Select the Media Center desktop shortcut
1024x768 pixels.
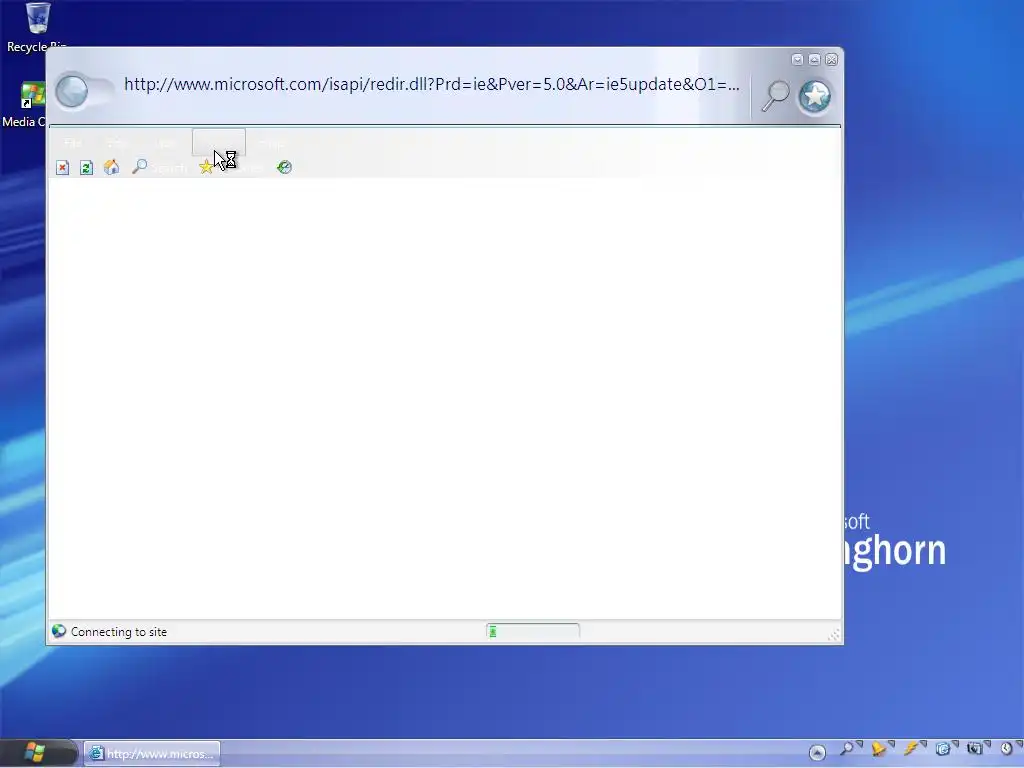point(24,104)
